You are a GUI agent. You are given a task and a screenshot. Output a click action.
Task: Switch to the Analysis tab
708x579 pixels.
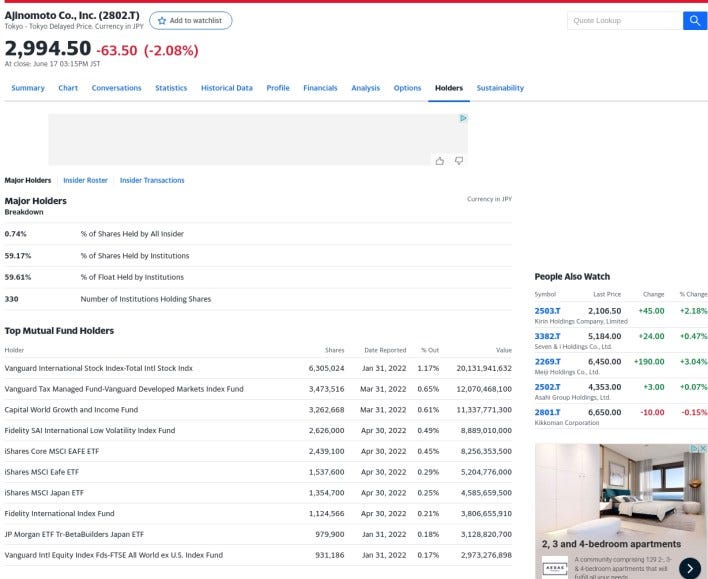pos(366,88)
